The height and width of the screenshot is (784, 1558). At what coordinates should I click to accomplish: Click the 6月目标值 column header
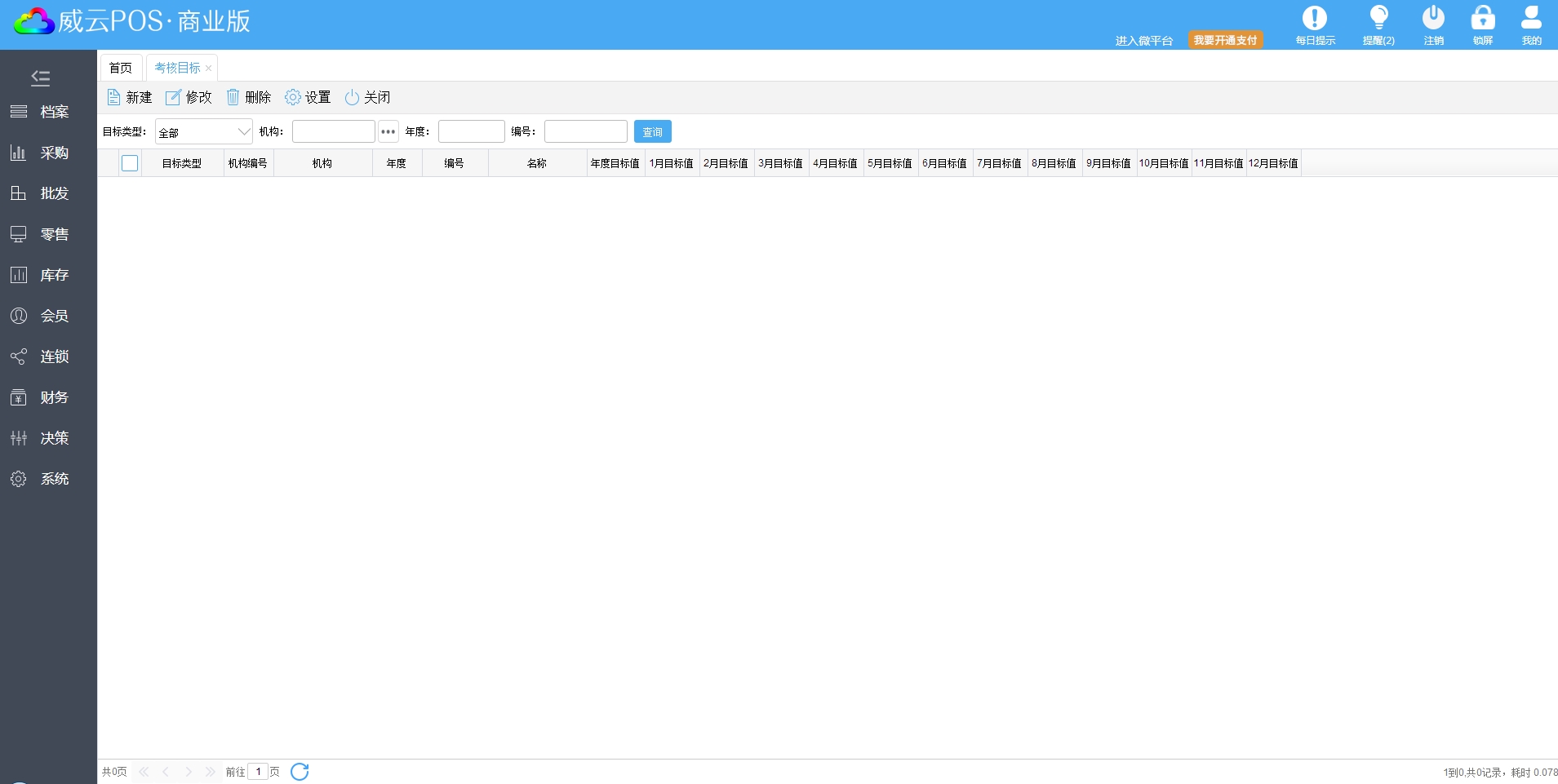coord(945,163)
